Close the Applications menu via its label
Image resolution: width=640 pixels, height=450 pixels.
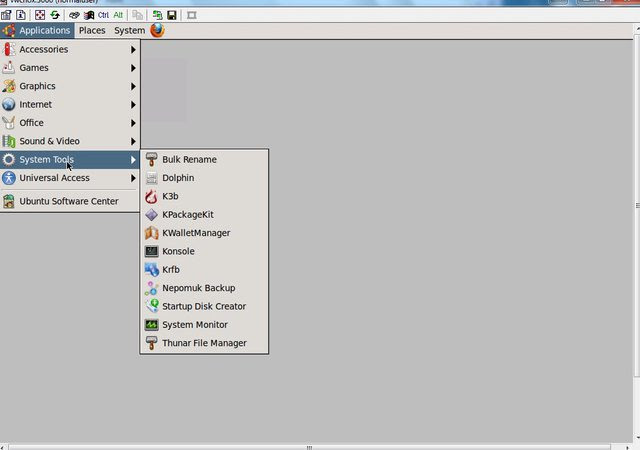coord(44,30)
